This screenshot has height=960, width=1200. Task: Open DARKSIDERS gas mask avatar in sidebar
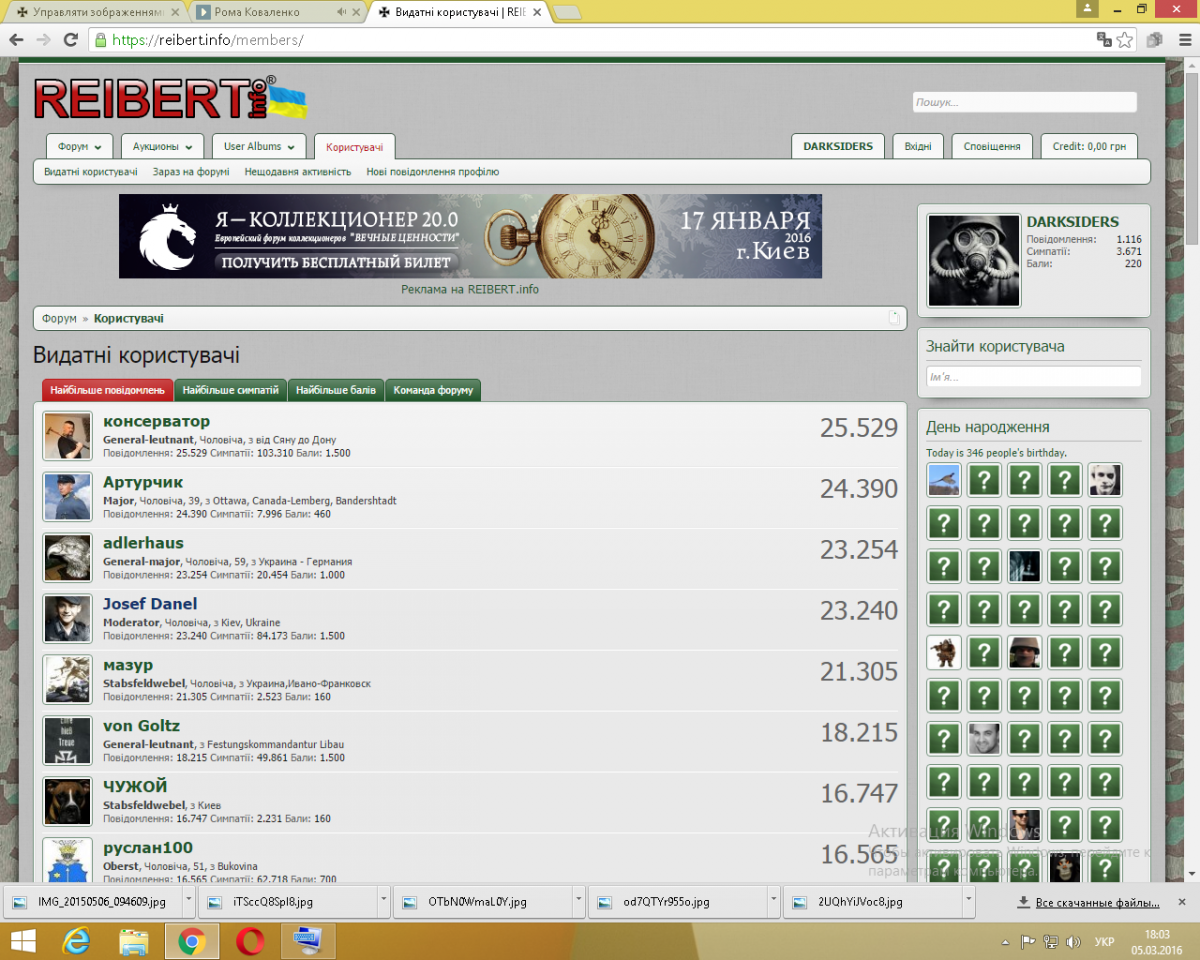[x=974, y=260]
